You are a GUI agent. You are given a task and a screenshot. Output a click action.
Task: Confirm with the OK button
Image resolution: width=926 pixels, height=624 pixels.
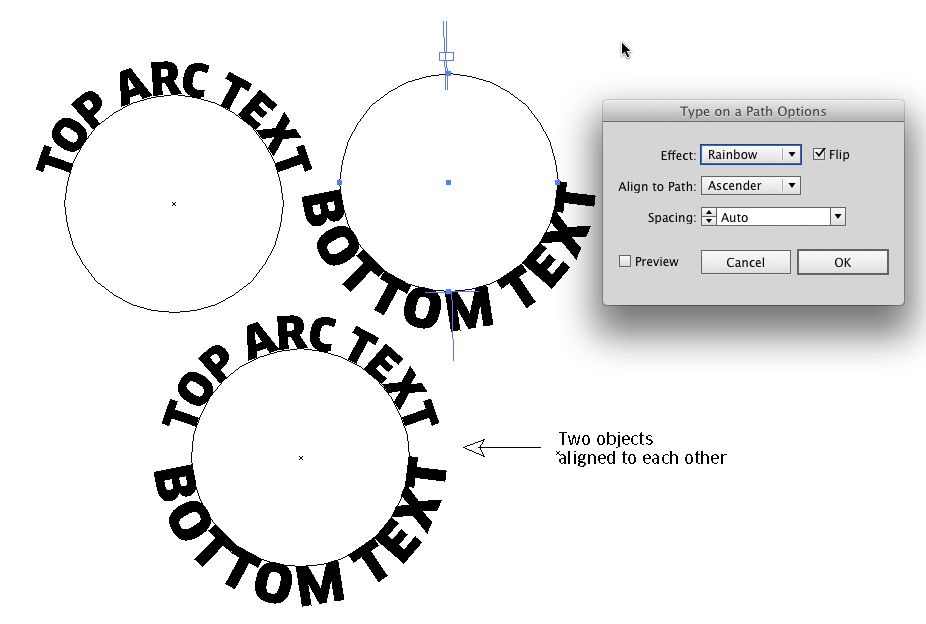(x=843, y=262)
